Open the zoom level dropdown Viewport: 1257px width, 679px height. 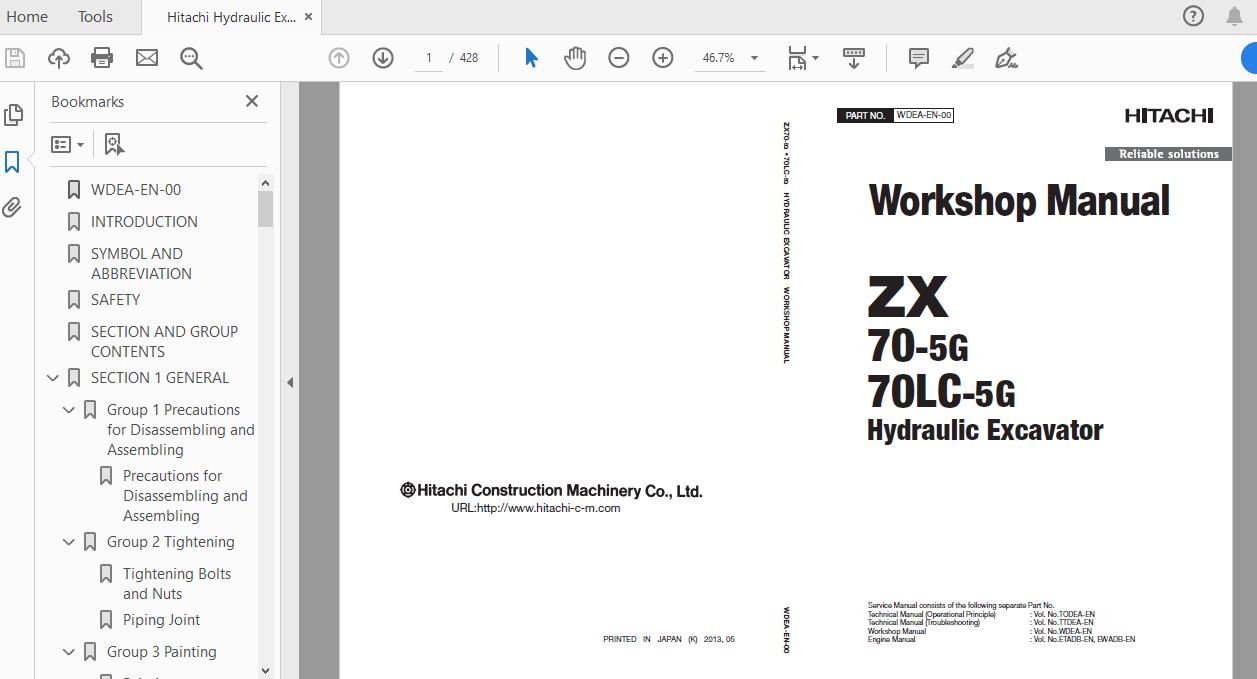[x=754, y=58]
